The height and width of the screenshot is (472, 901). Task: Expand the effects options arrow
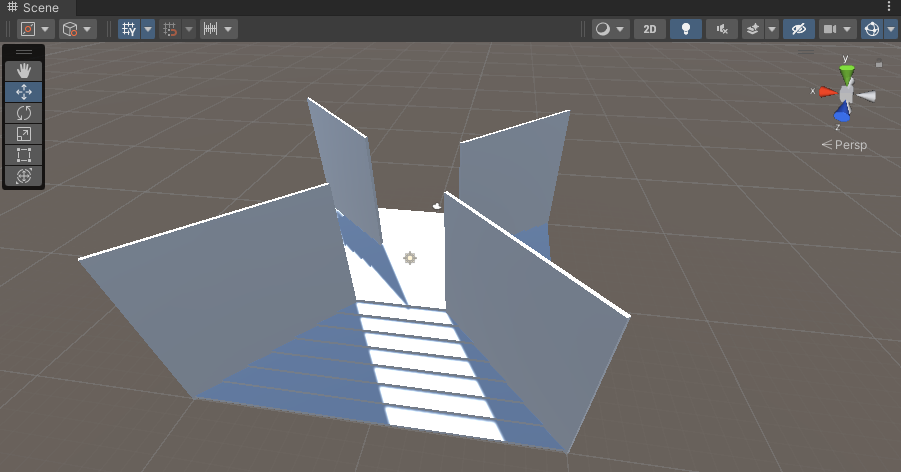click(772, 29)
